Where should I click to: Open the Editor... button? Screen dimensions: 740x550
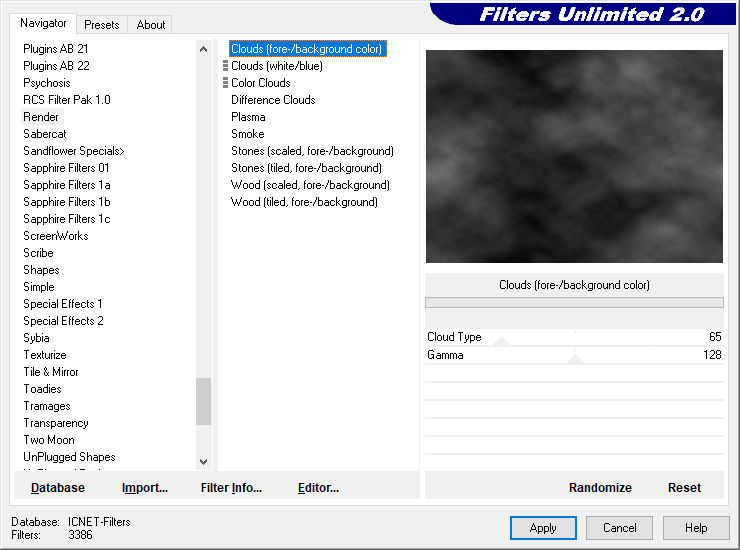[319, 487]
